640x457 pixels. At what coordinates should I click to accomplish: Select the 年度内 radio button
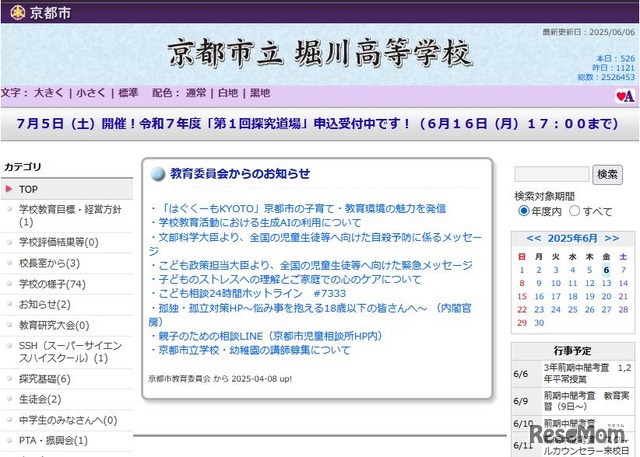[523, 211]
